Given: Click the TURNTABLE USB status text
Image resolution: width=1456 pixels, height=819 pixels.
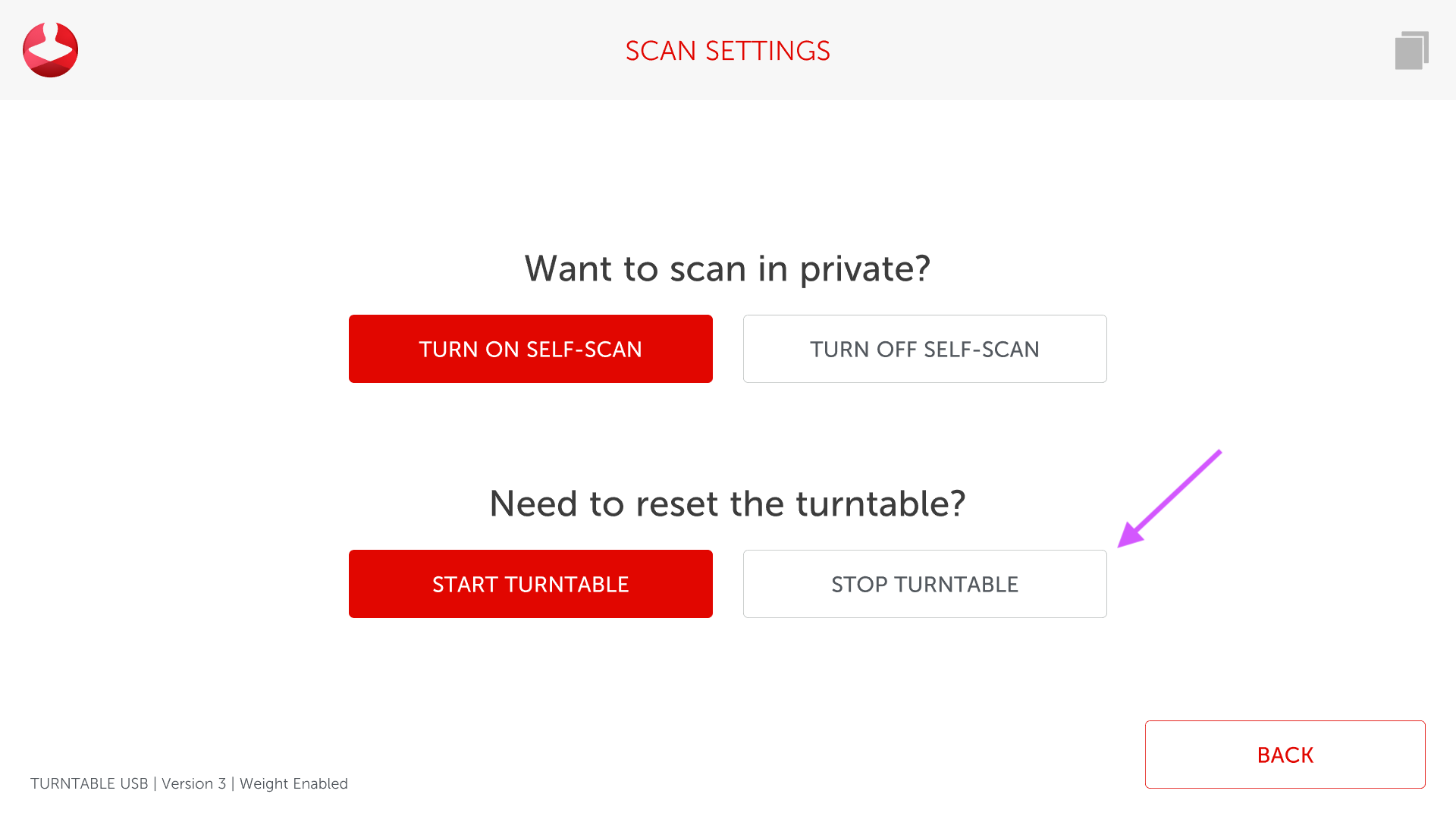Looking at the screenshot, I should 89,783.
